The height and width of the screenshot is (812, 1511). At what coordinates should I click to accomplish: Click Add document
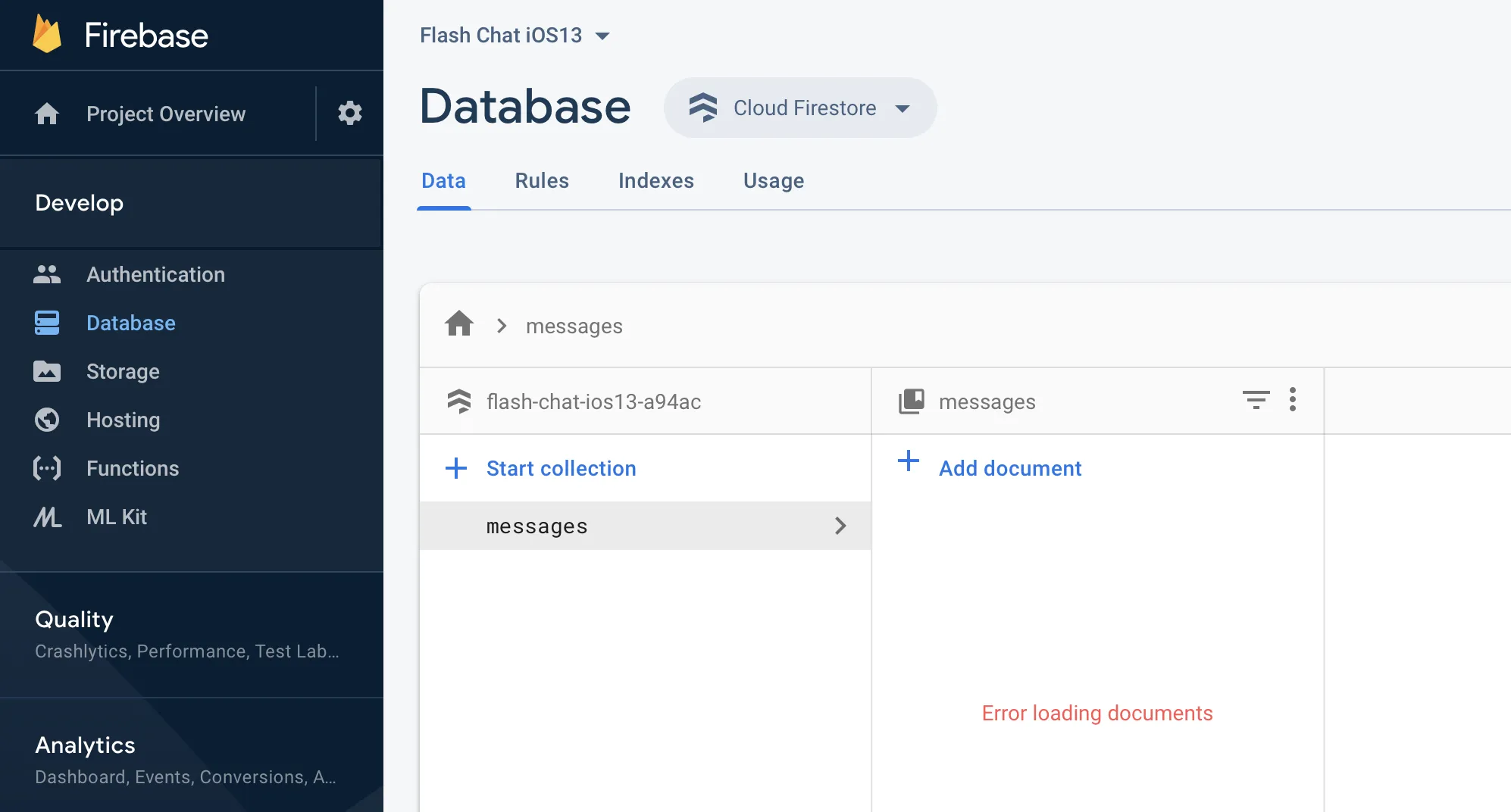tap(1009, 468)
